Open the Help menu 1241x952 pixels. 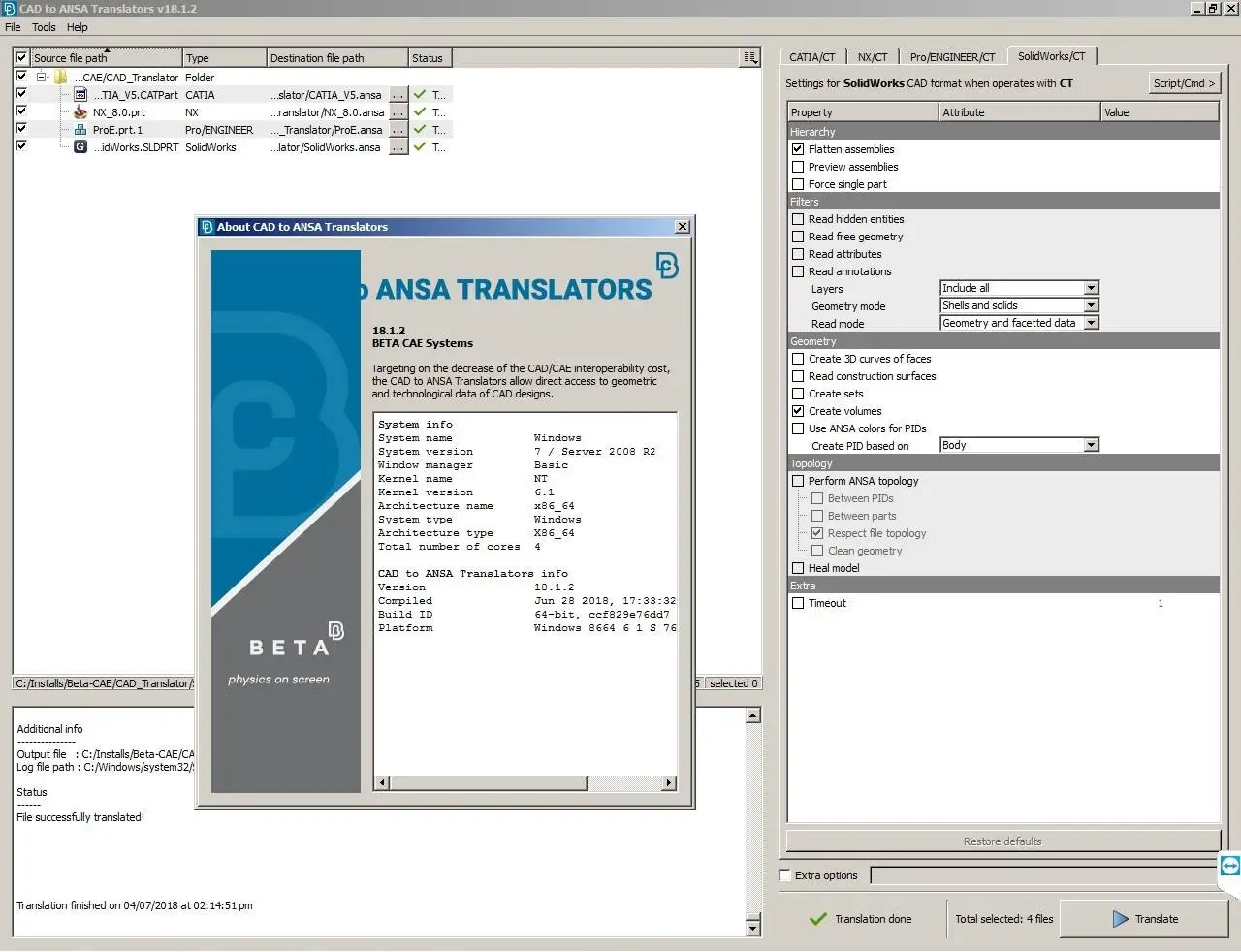point(78,27)
